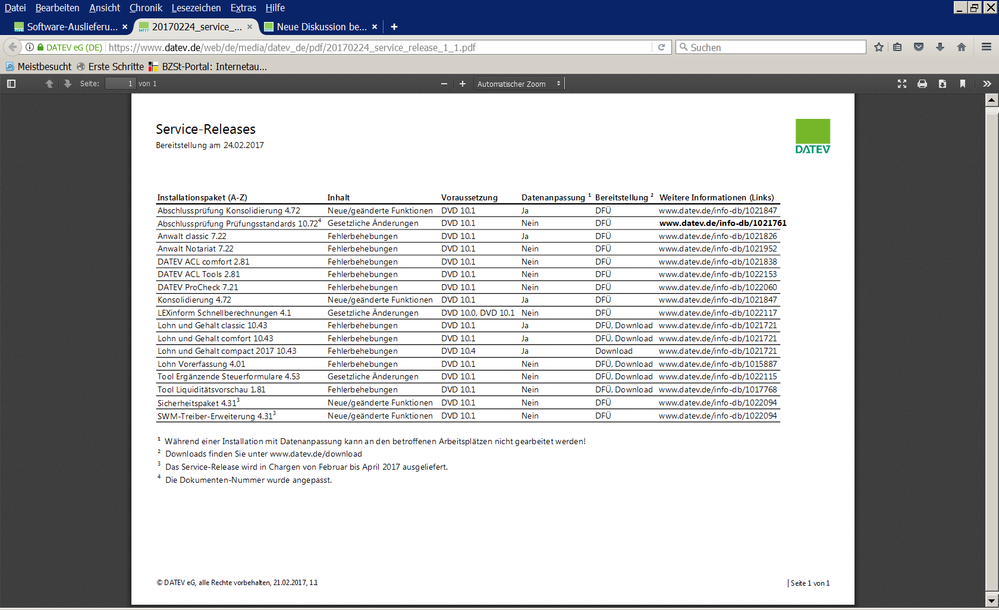Viewport: 999px width, 610px height.
Task: Open info-db link 1017768 for Tool Liquiditätsvorschau
Action: coord(718,389)
